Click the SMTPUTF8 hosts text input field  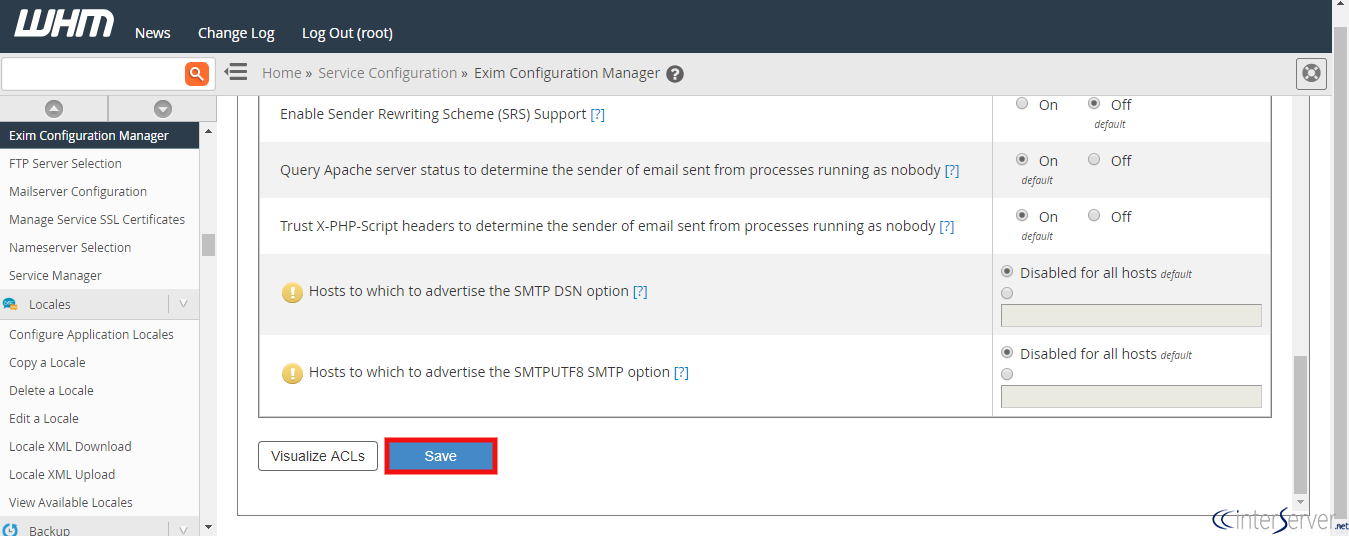point(1131,396)
